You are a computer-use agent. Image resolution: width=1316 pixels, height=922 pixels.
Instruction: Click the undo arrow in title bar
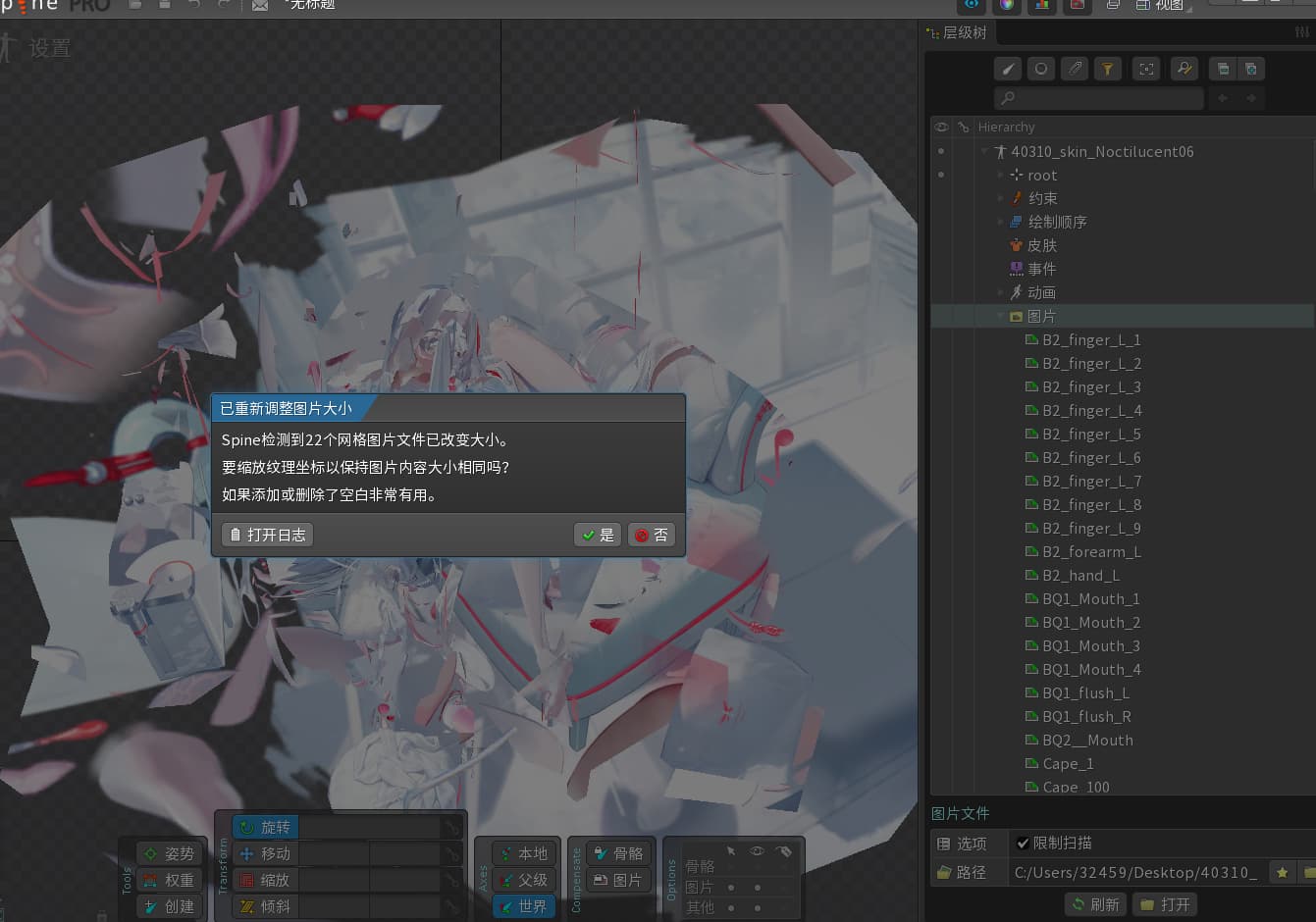pos(194,5)
